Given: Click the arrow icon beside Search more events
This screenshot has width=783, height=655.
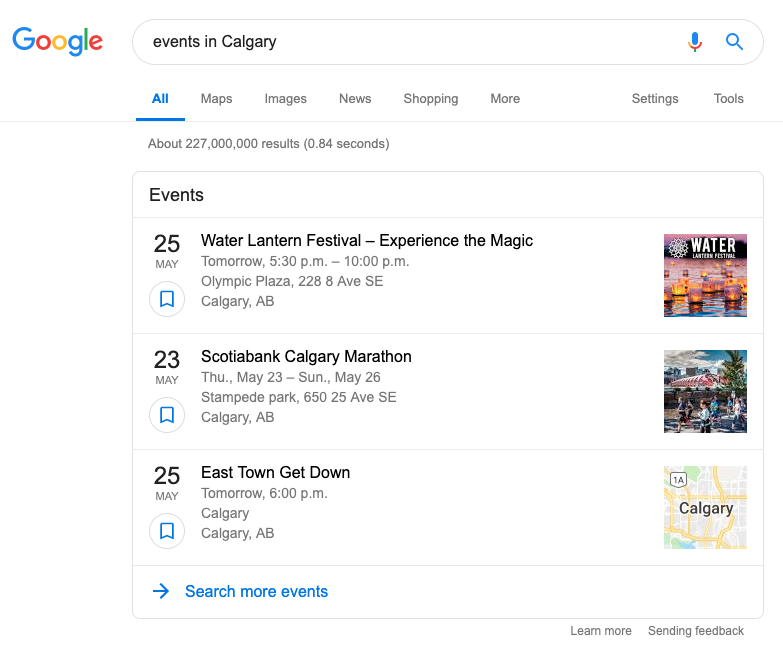Looking at the screenshot, I should [161, 591].
